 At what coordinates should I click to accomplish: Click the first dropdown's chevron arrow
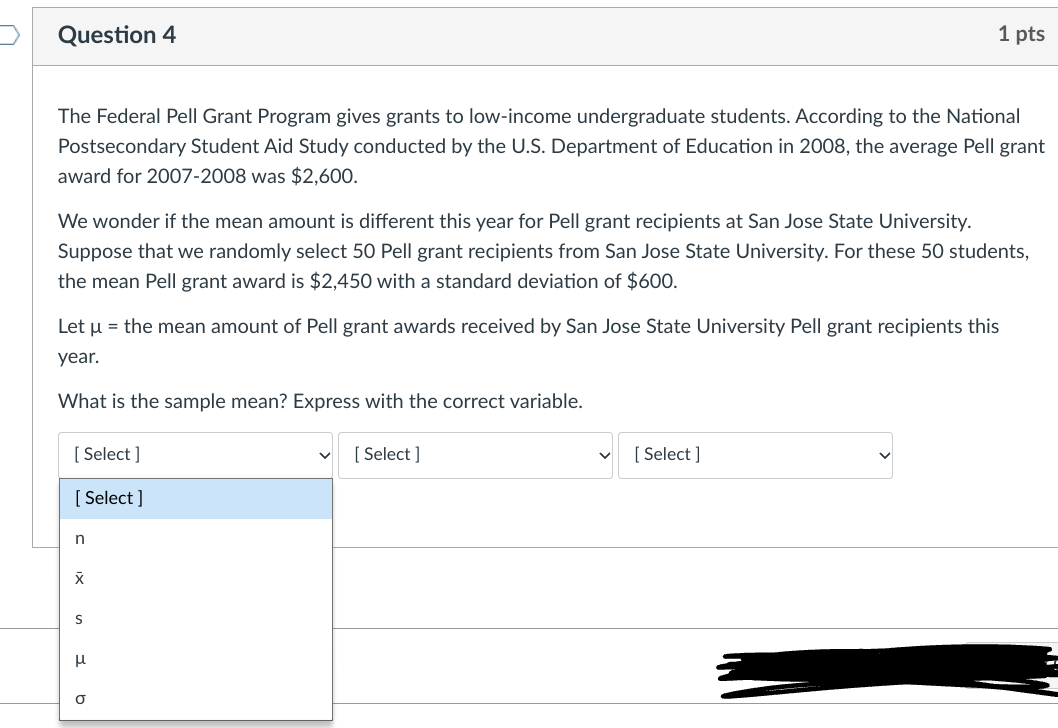click(x=322, y=455)
